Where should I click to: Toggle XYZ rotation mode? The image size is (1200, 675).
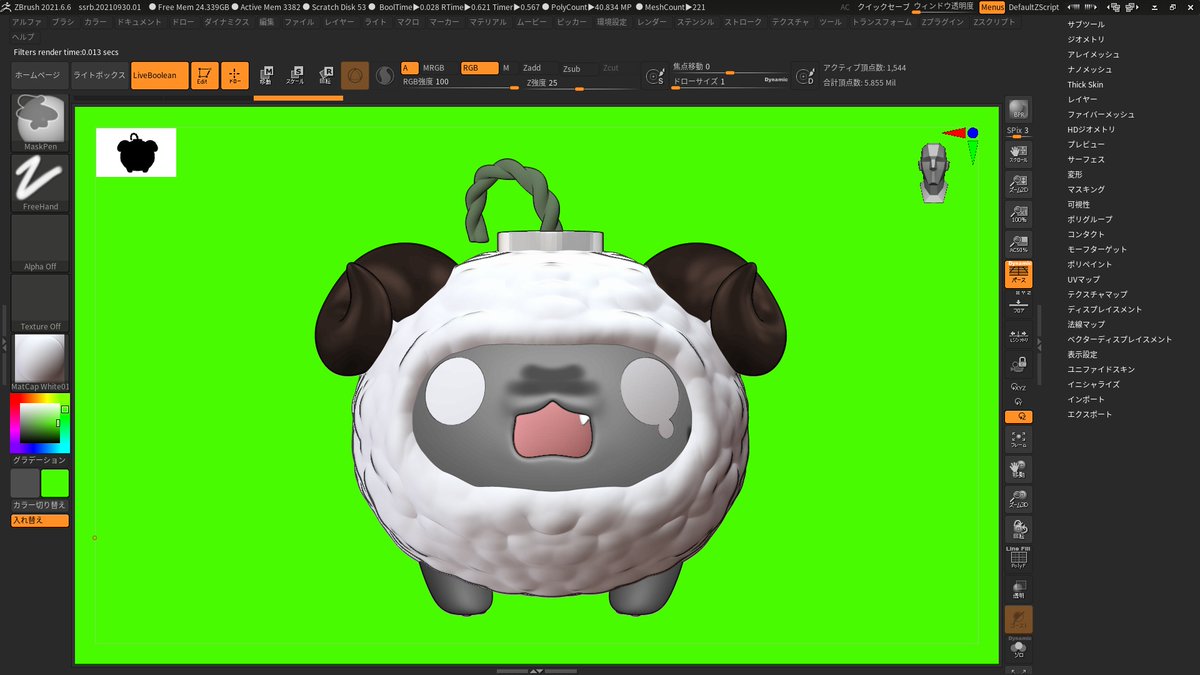click(x=1019, y=388)
